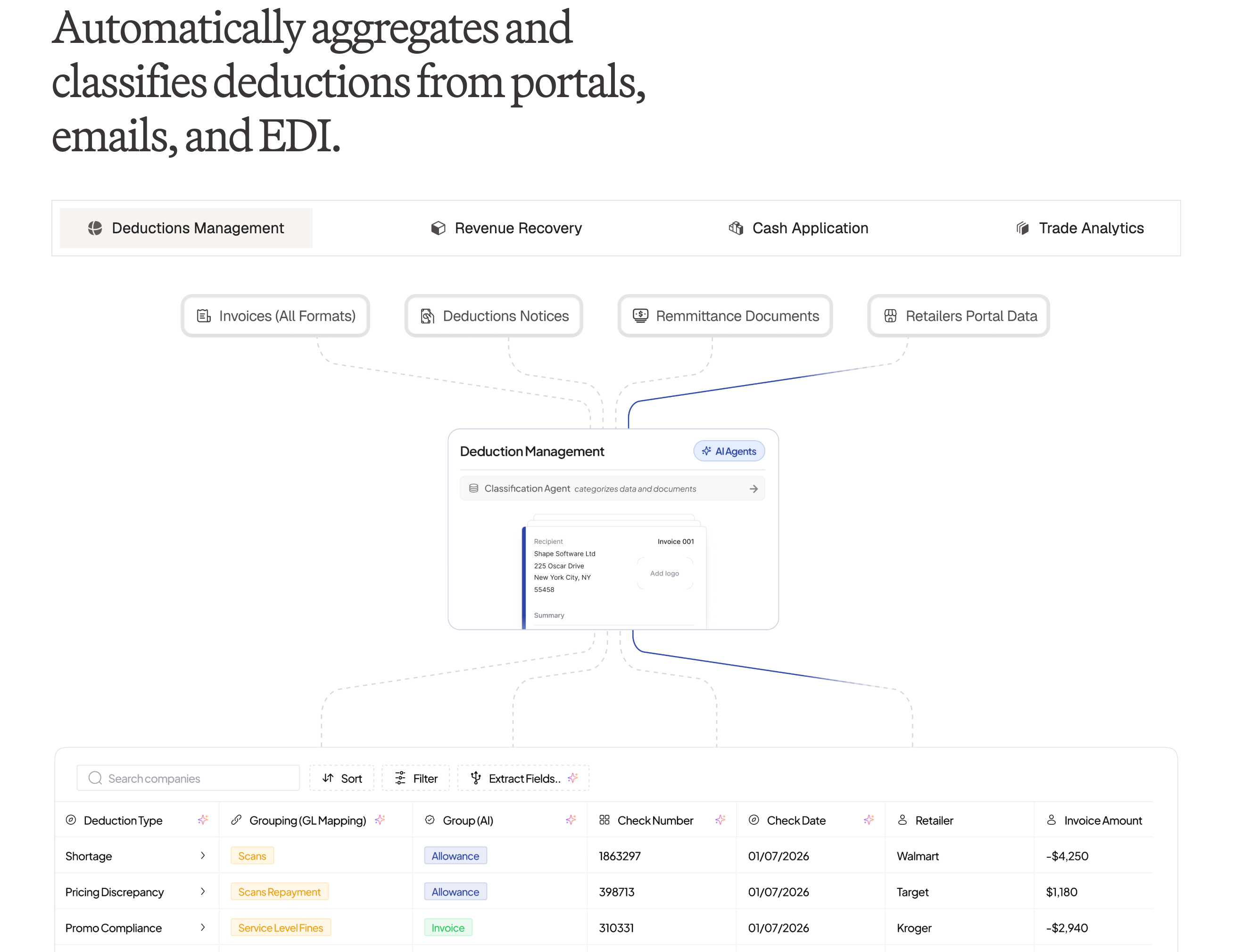Select the Invoices (All Formats) source chip
The height and width of the screenshot is (952, 1242).
275,316
